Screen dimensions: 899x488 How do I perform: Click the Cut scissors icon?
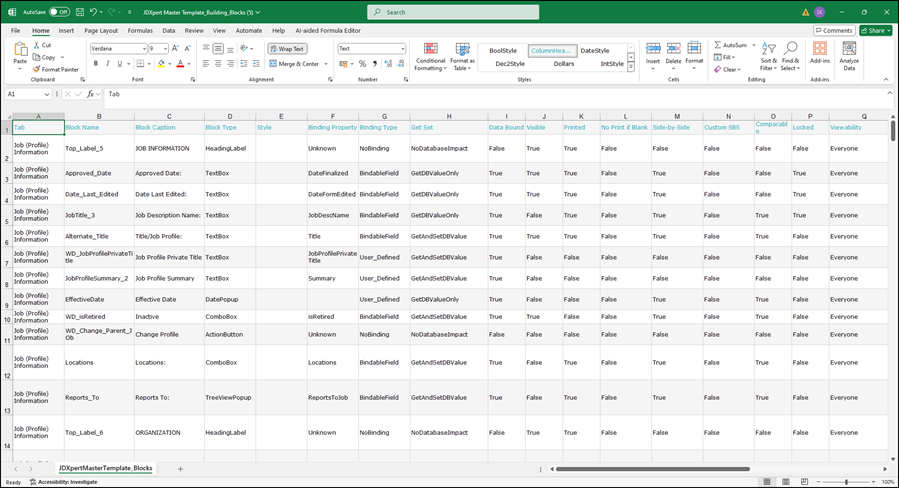point(37,45)
